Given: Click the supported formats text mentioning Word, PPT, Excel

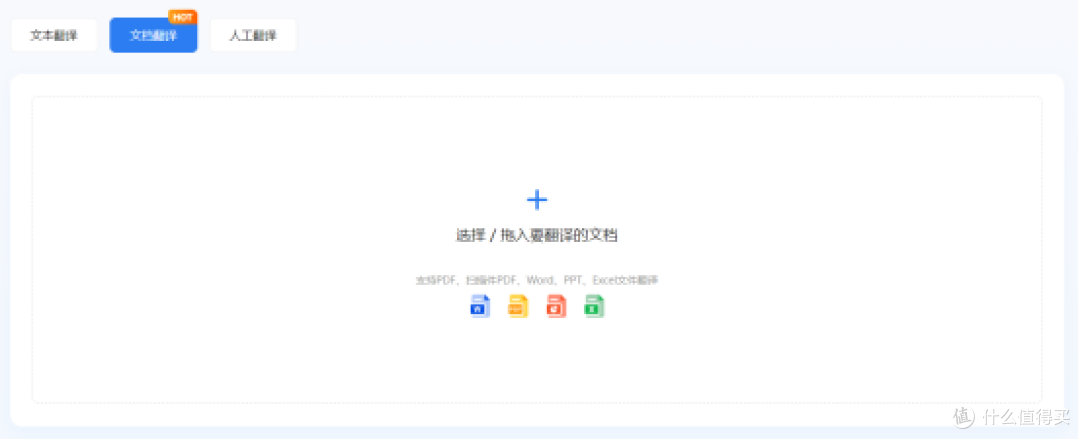Looking at the screenshot, I should [x=537, y=280].
